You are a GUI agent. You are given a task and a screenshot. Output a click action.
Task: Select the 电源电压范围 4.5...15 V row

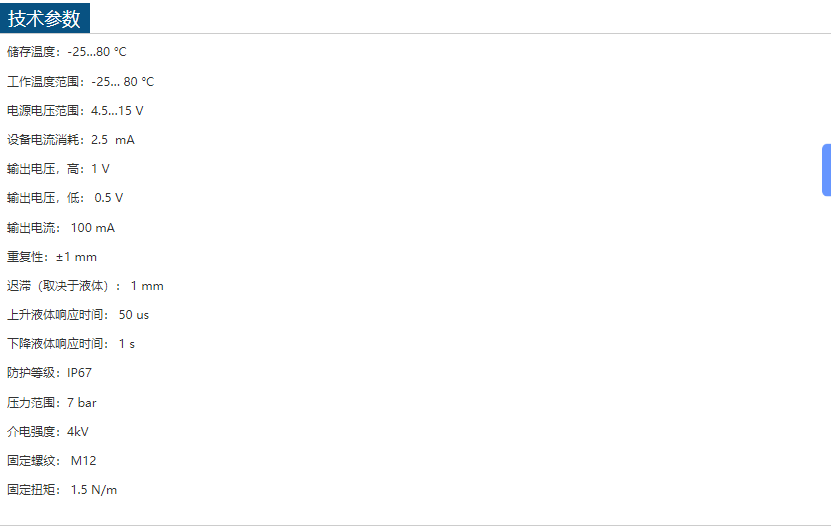[75, 110]
